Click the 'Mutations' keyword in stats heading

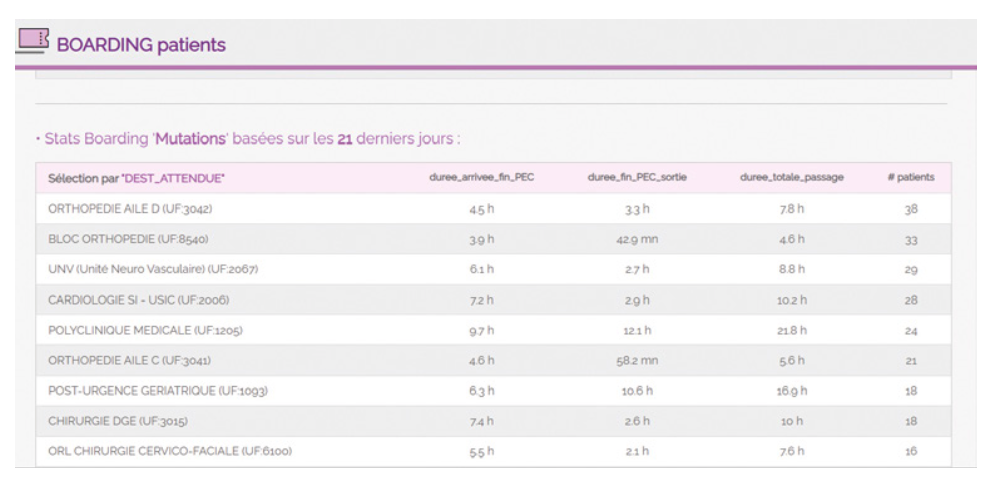click(x=190, y=138)
